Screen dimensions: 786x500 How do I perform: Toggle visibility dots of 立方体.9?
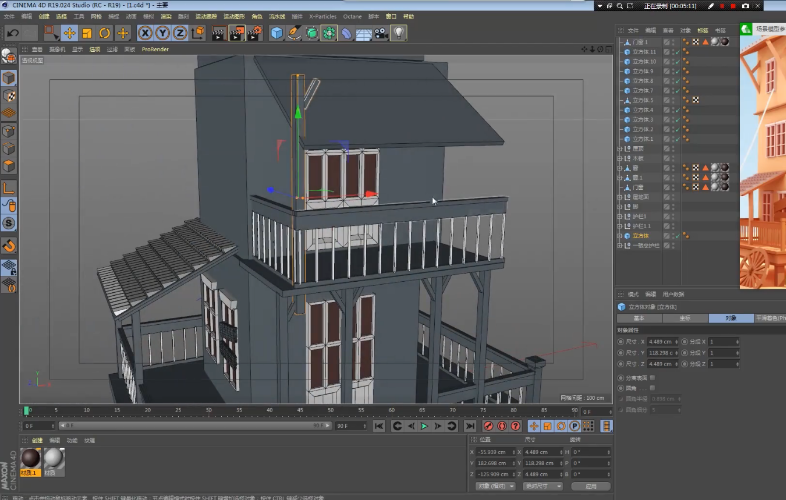(673, 71)
